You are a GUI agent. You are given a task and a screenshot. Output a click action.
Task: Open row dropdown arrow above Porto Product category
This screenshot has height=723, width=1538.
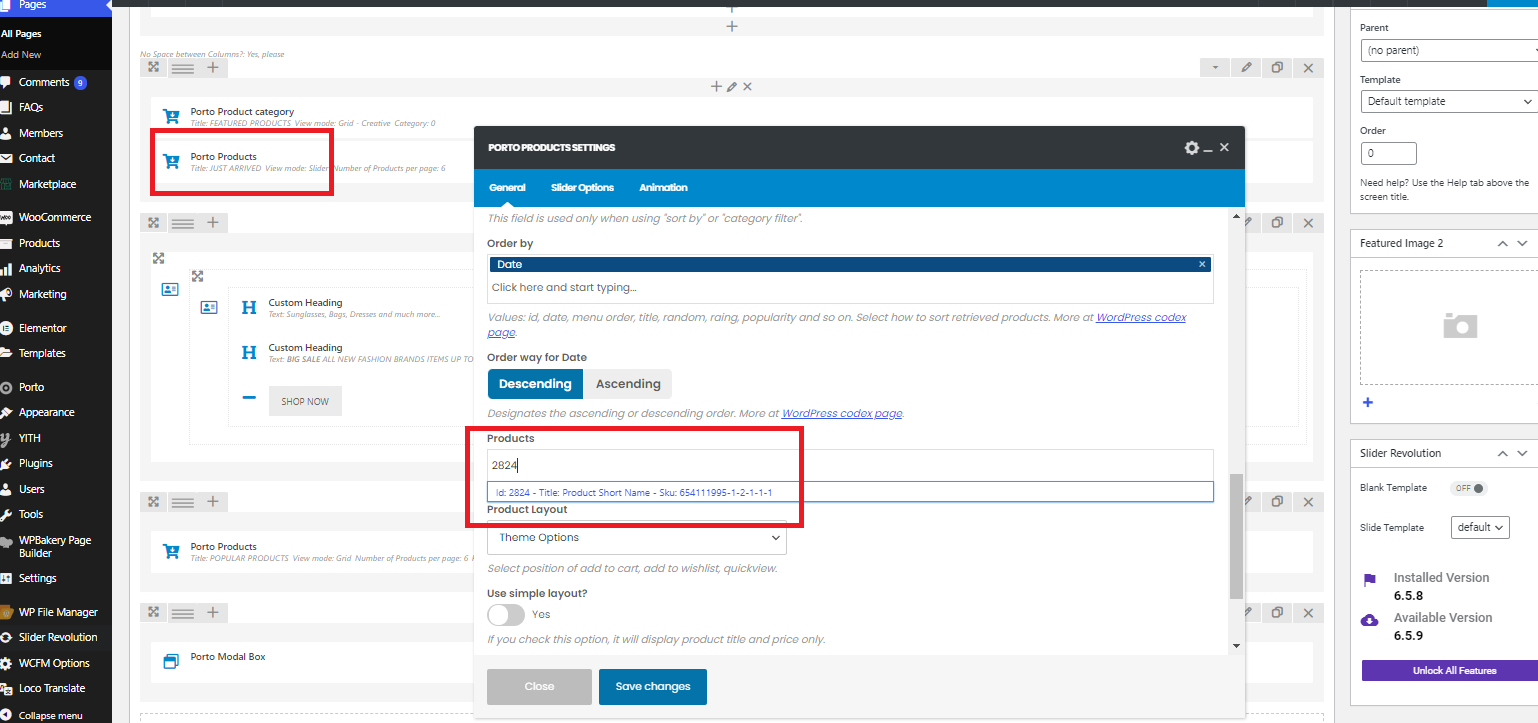[x=1215, y=68]
